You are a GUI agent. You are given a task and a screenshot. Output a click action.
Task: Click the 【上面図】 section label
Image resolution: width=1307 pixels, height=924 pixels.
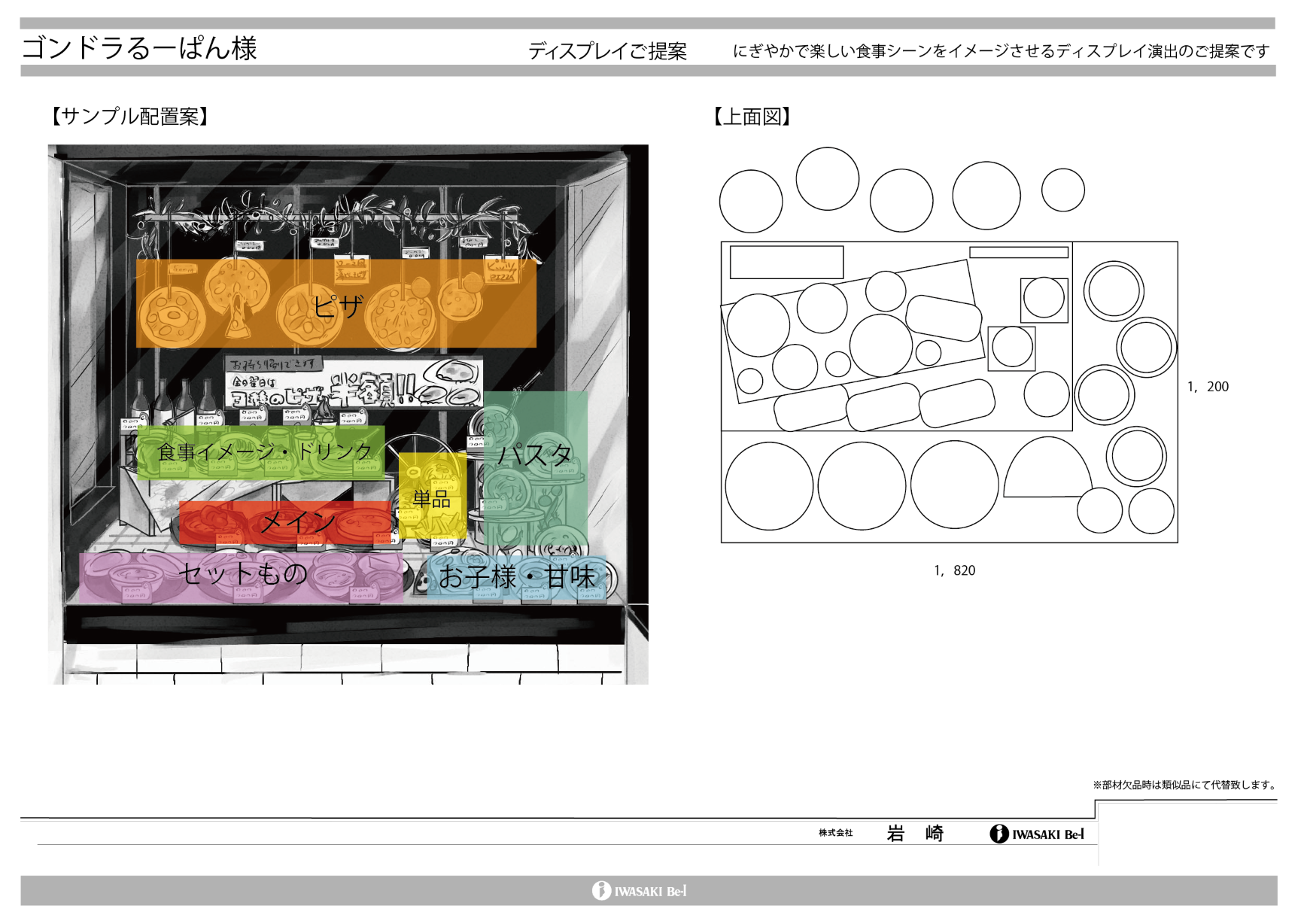[752, 117]
